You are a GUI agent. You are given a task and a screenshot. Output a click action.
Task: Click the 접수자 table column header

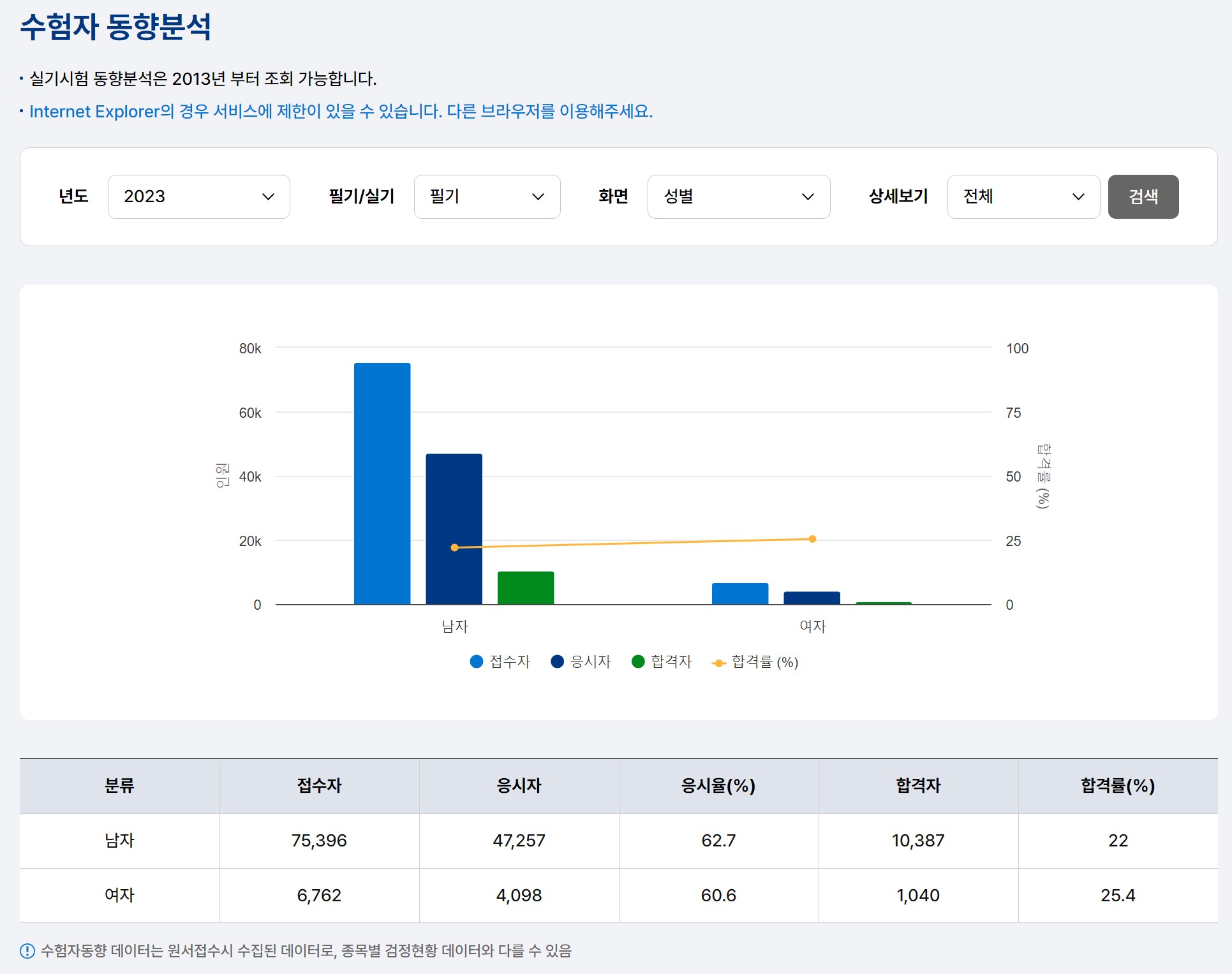point(319,785)
